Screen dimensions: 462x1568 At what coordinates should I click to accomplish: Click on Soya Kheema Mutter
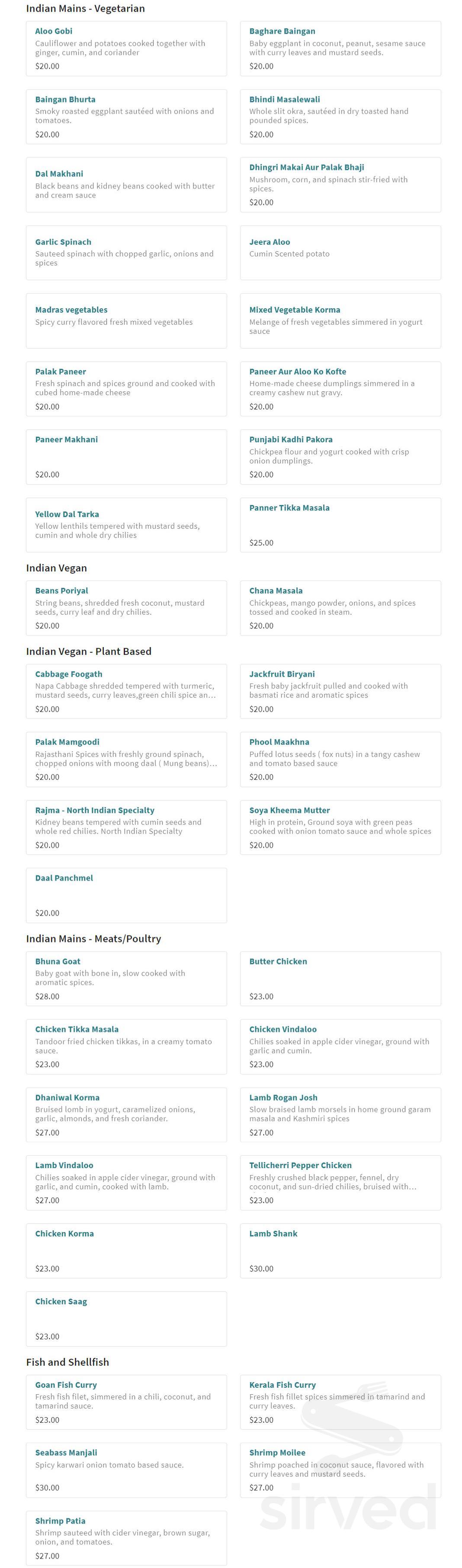[x=289, y=811]
